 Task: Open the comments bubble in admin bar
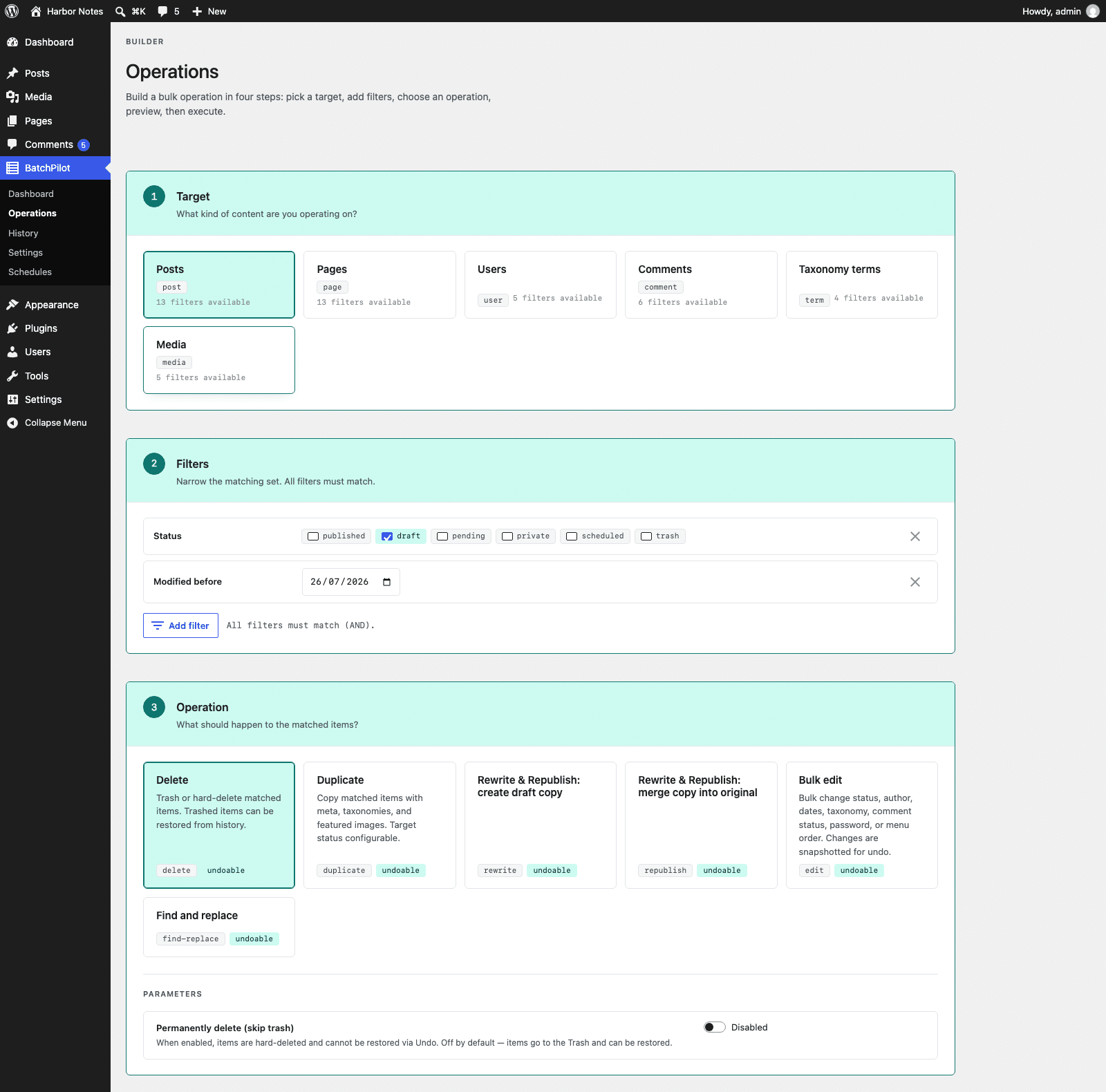point(162,11)
